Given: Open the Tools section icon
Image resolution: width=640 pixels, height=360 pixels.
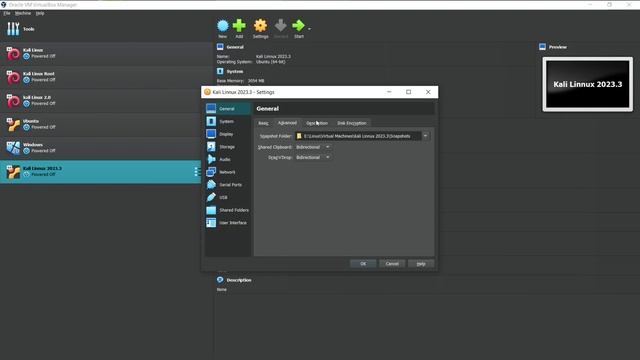Looking at the screenshot, I should (13, 29).
